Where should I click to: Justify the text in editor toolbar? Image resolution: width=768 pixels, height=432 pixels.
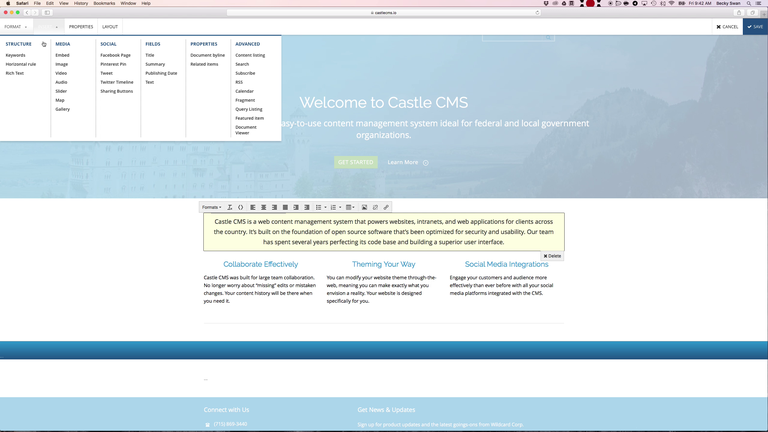(285, 207)
